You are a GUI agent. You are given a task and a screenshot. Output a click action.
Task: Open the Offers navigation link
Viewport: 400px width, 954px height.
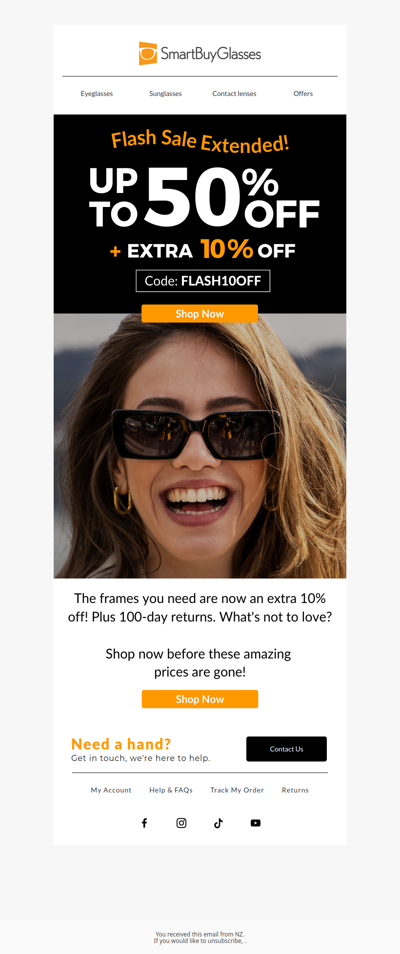(303, 94)
